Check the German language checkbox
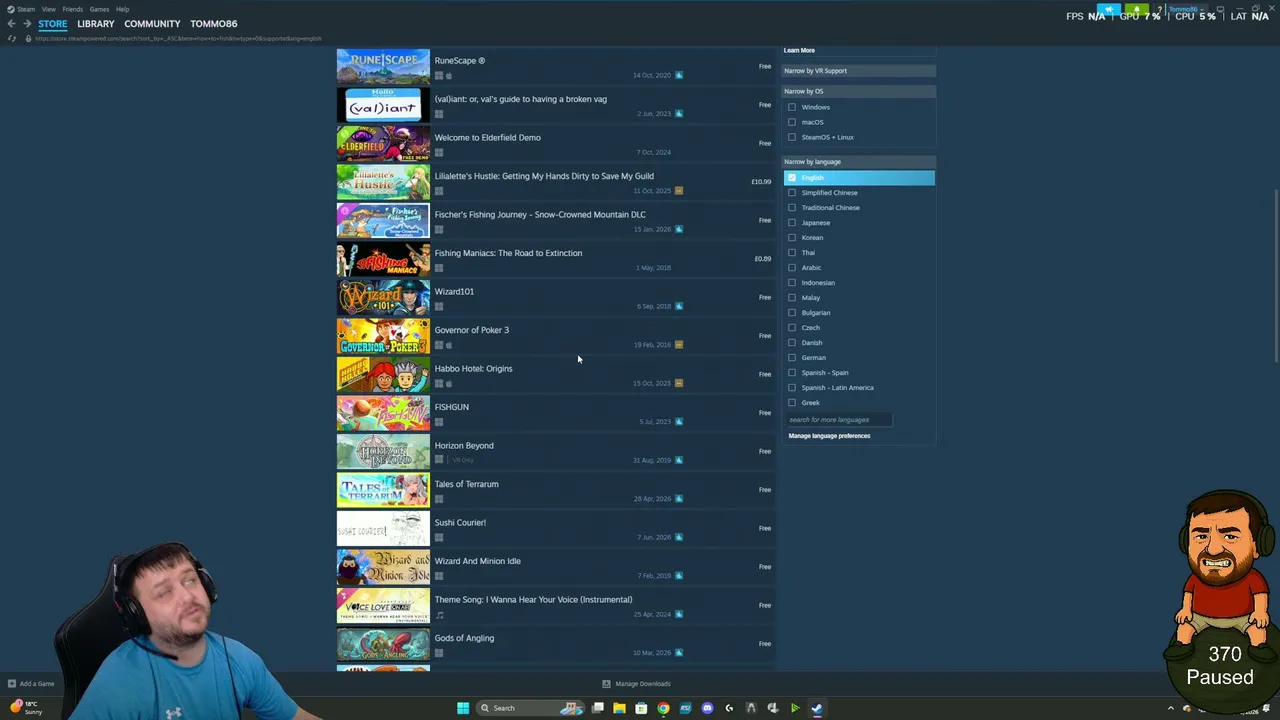The height and width of the screenshot is (720, 1280). pos(792,358)
